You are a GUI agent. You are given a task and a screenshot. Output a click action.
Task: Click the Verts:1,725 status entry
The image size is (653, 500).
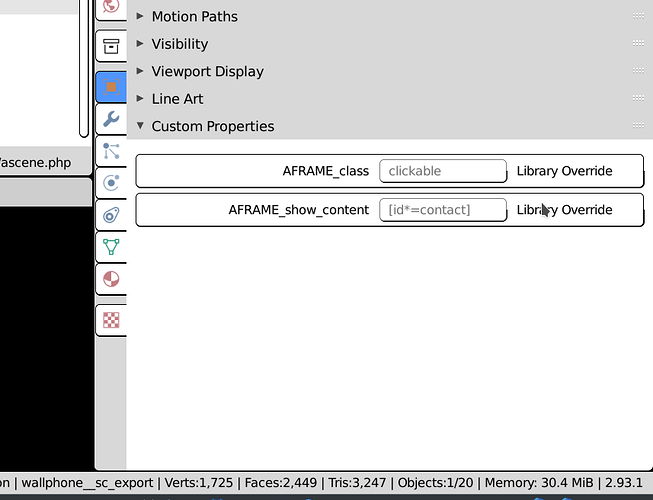point(199,483)
